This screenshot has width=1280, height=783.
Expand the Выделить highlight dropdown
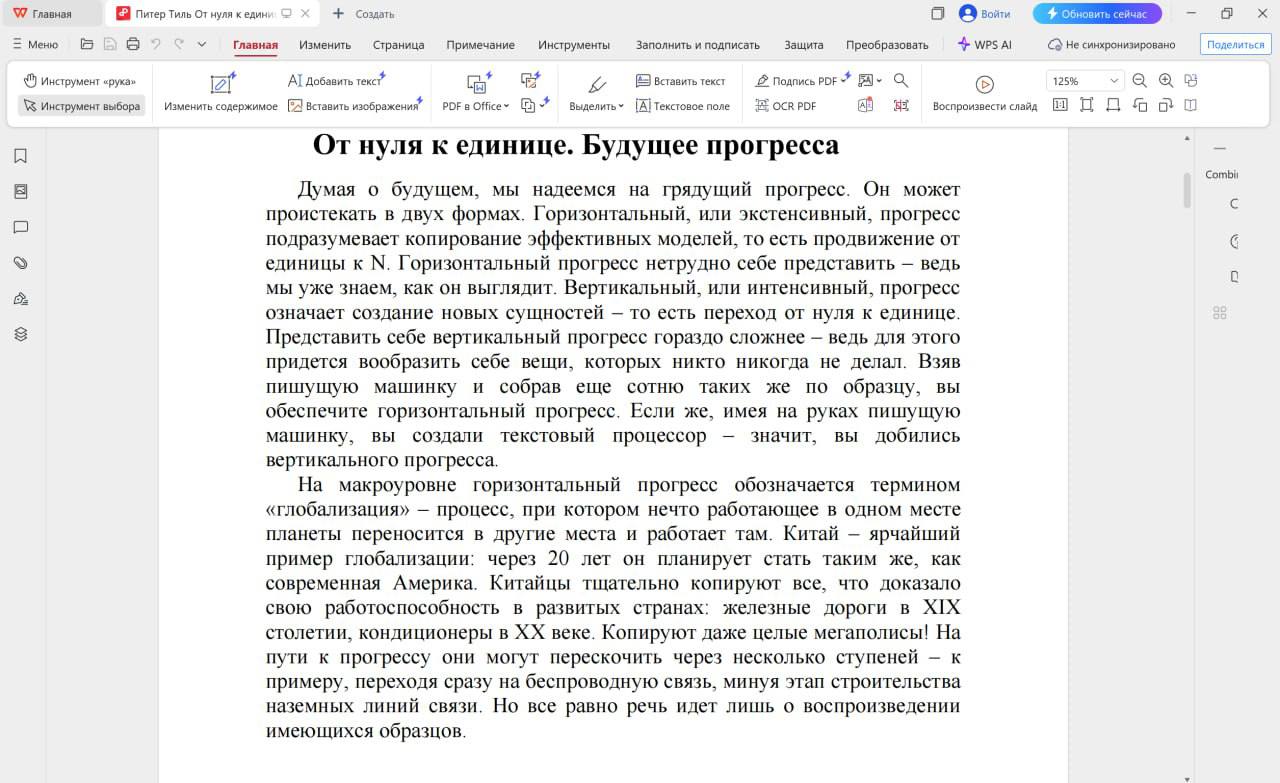click(x=621, y=106)
